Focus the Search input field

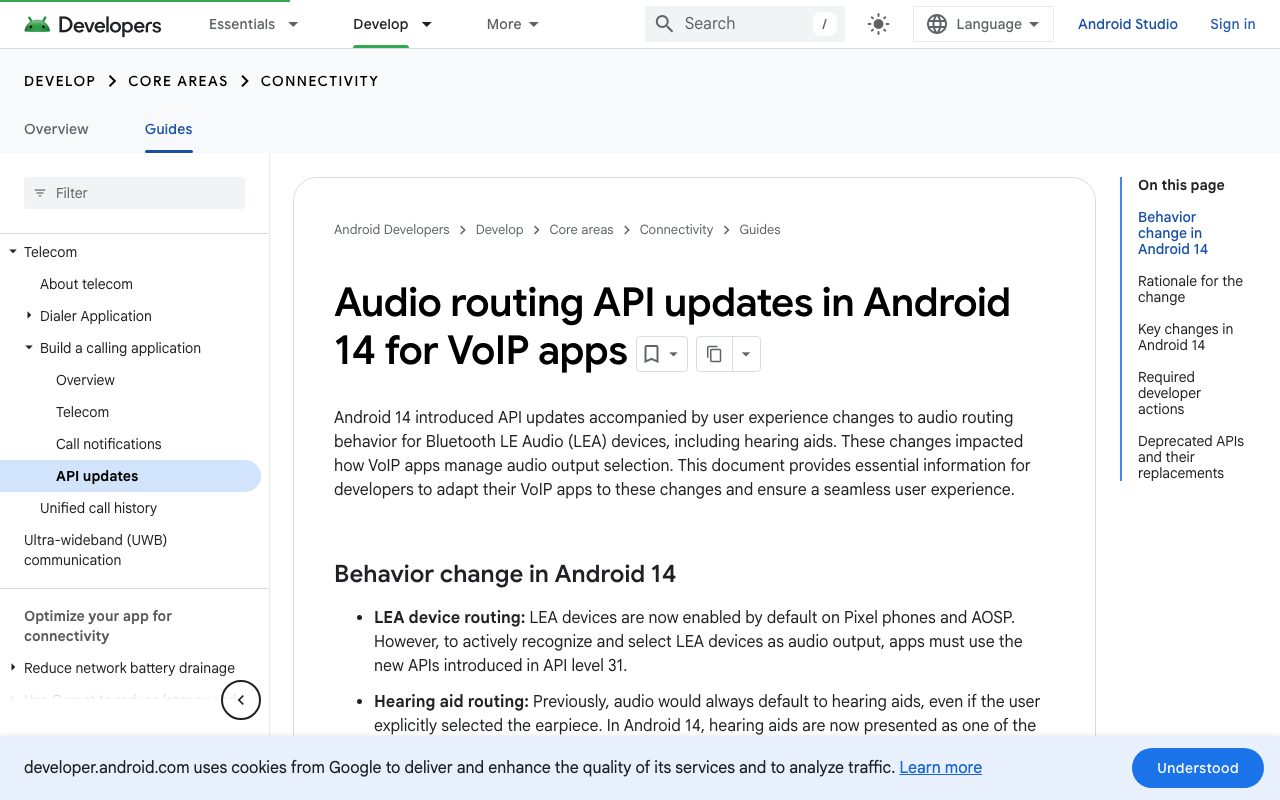745,24
